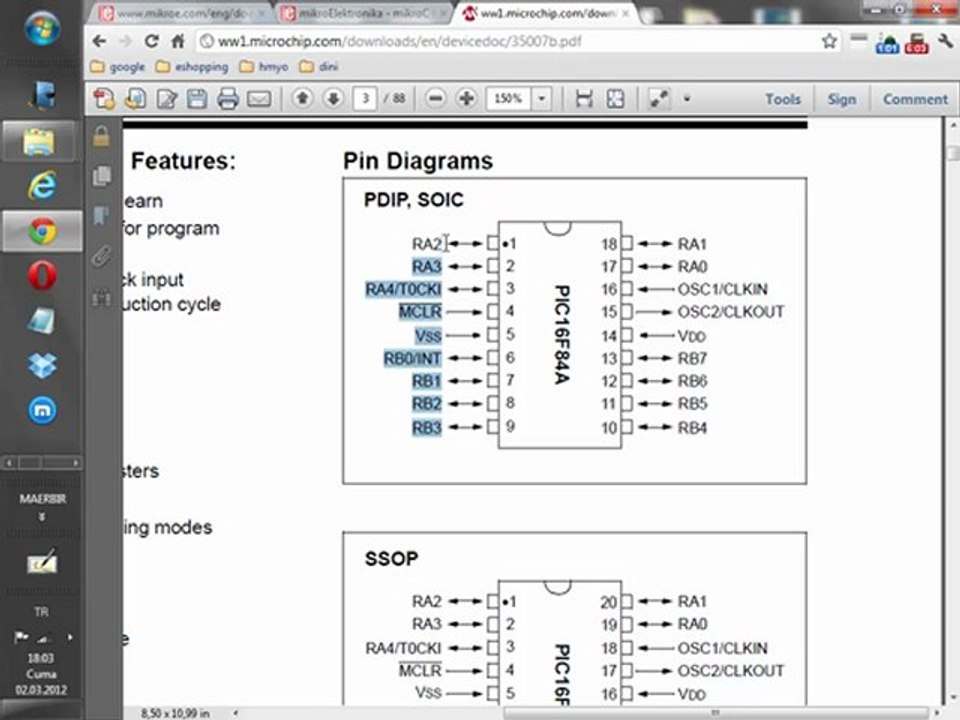Click the RB0/INT pin label

tap(413, 358)
